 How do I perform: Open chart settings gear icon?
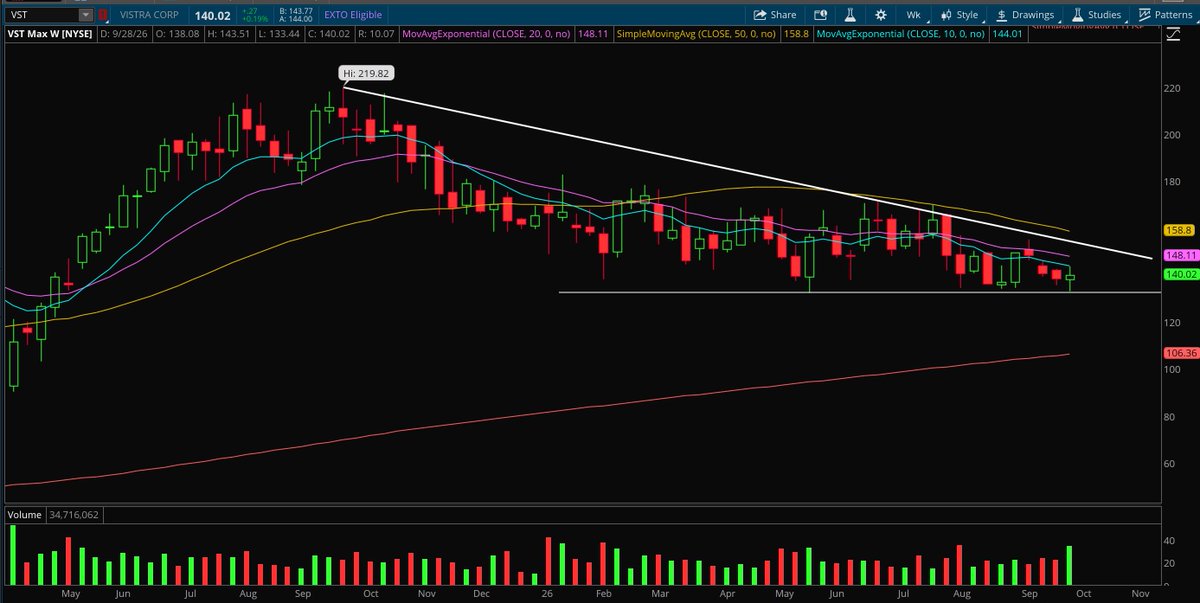click(880, 15)
